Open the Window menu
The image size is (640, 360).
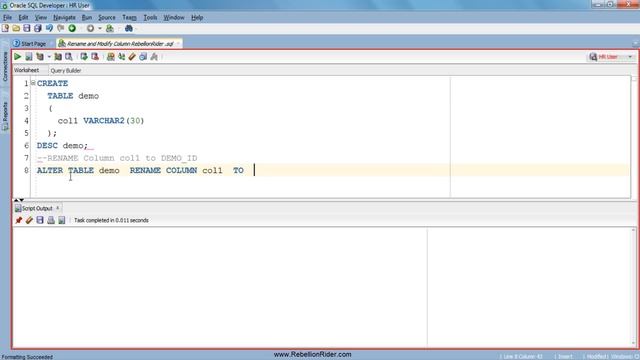174,18
